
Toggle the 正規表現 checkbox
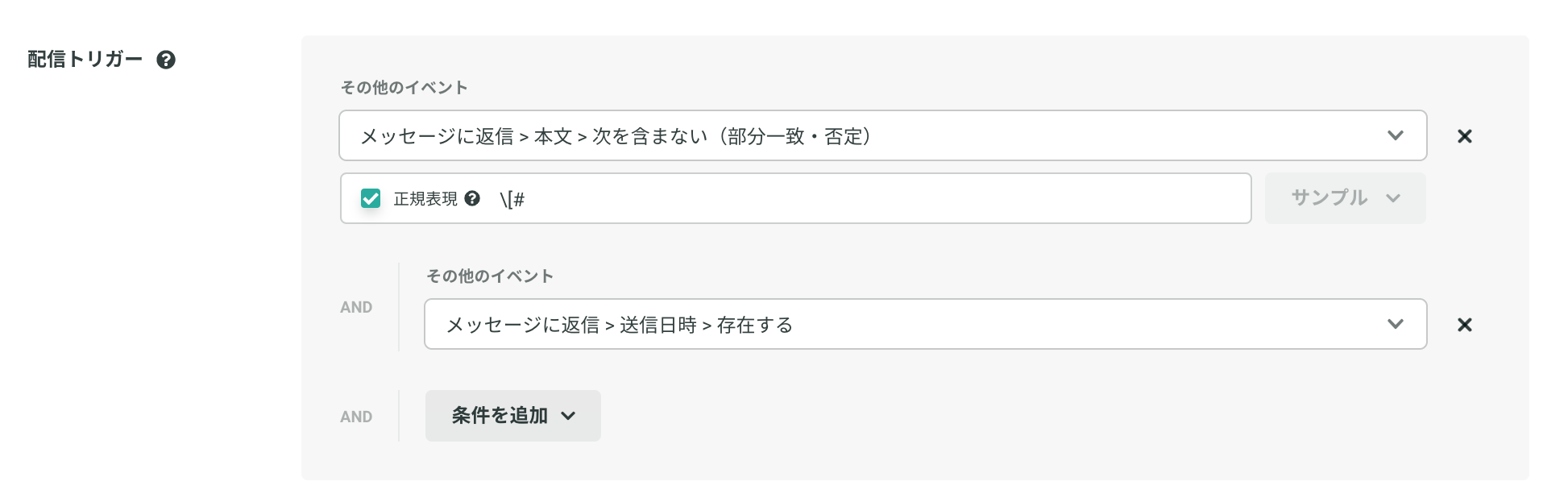point(371,198)
